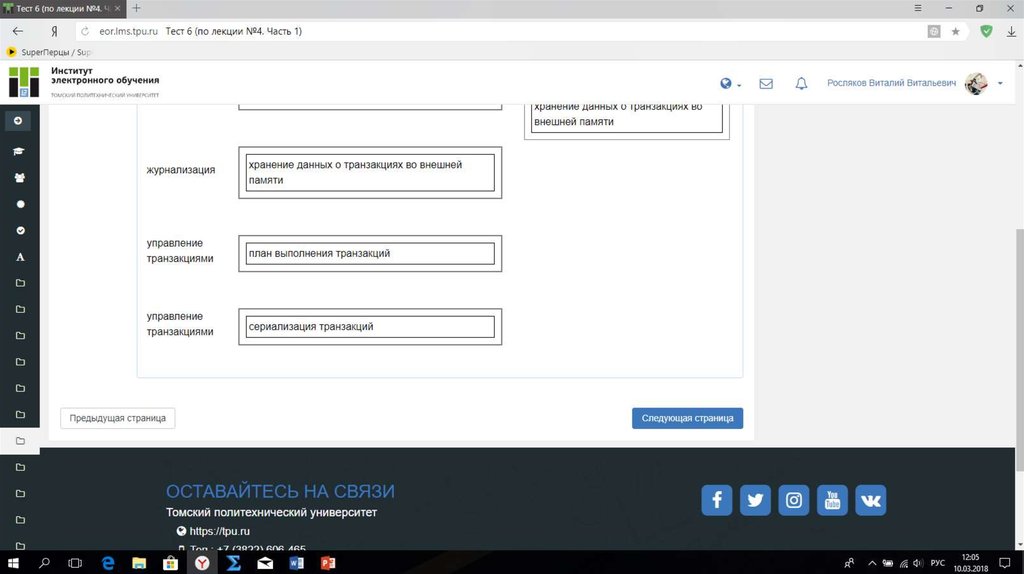
Task: Open File Explorer from taskbar
Action: coord(139,563)
